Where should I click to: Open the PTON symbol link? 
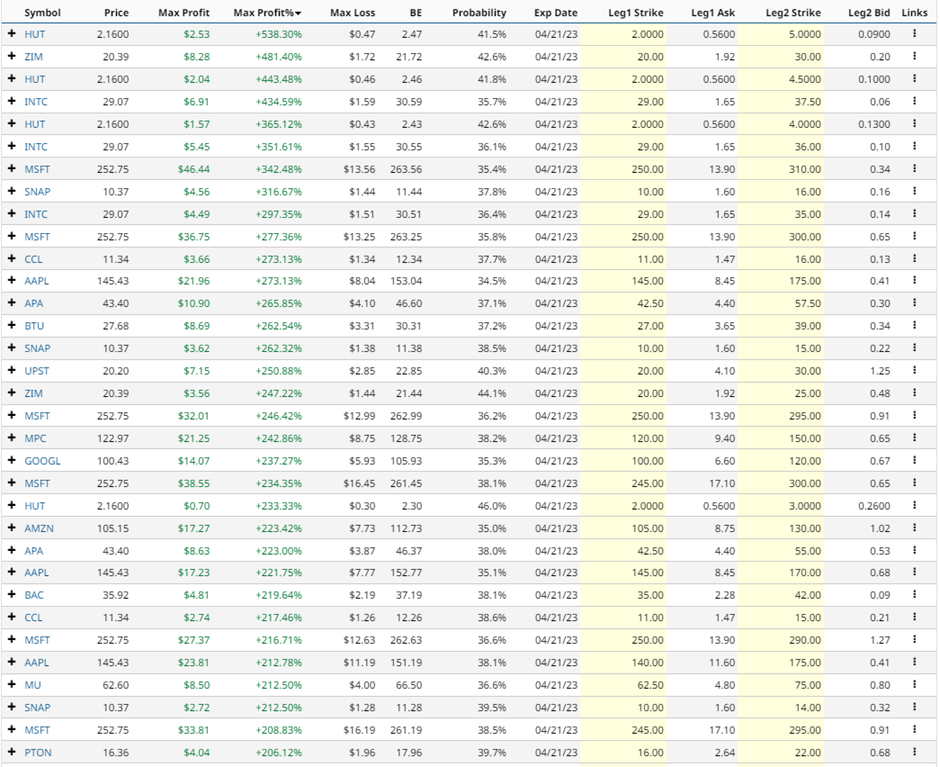tap(38, 752)
